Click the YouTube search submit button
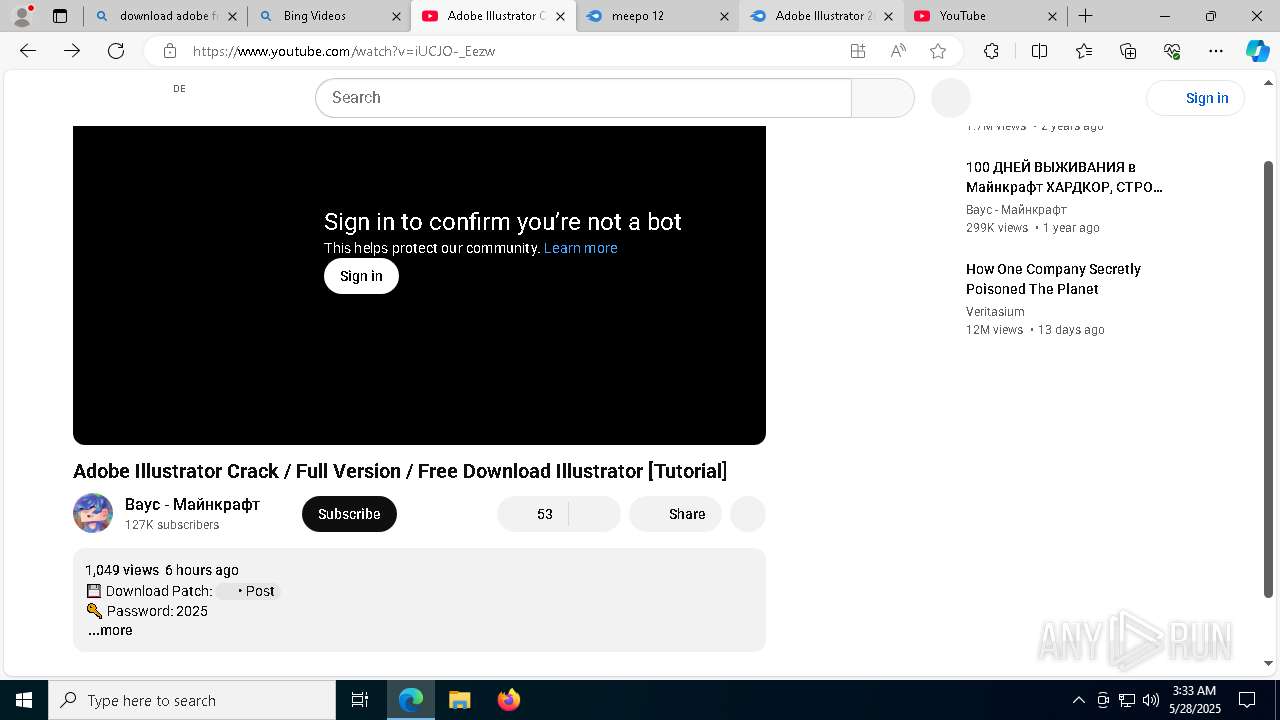1280x720 pixels. [883, 98]
